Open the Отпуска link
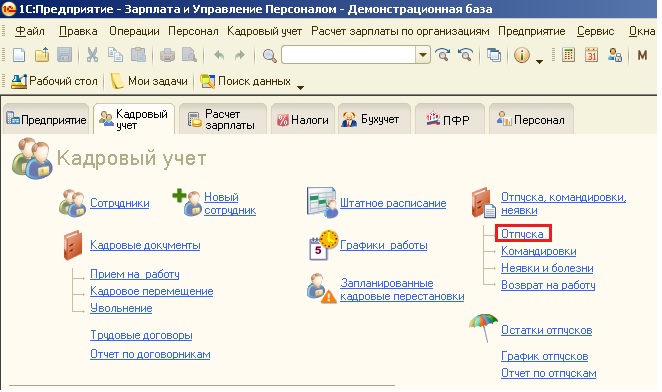Image resolution: width=662 pixels, height=392 pixels. (522, 234)
